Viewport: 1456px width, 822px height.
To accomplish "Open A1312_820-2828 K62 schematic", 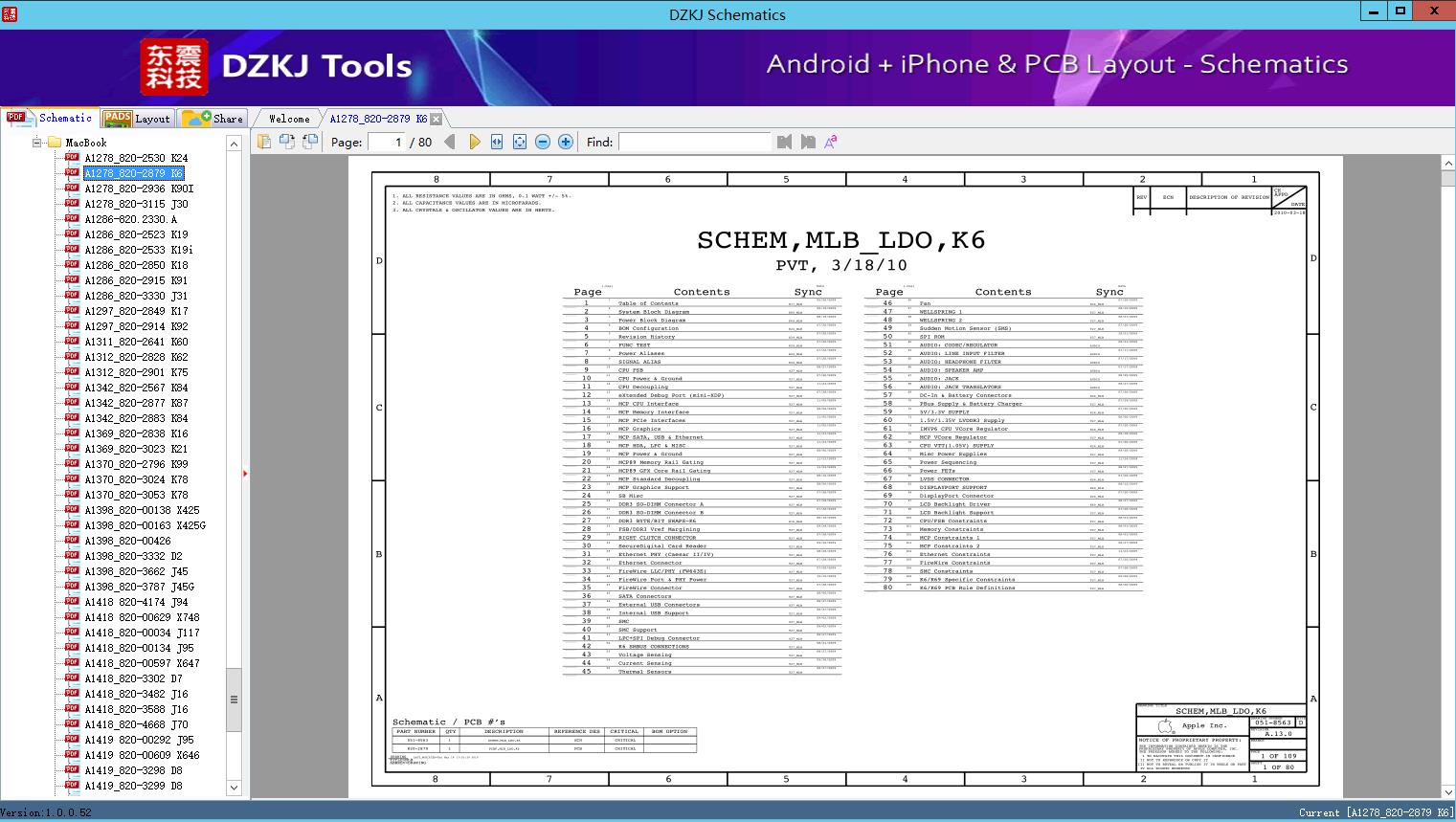I will 136,357.
